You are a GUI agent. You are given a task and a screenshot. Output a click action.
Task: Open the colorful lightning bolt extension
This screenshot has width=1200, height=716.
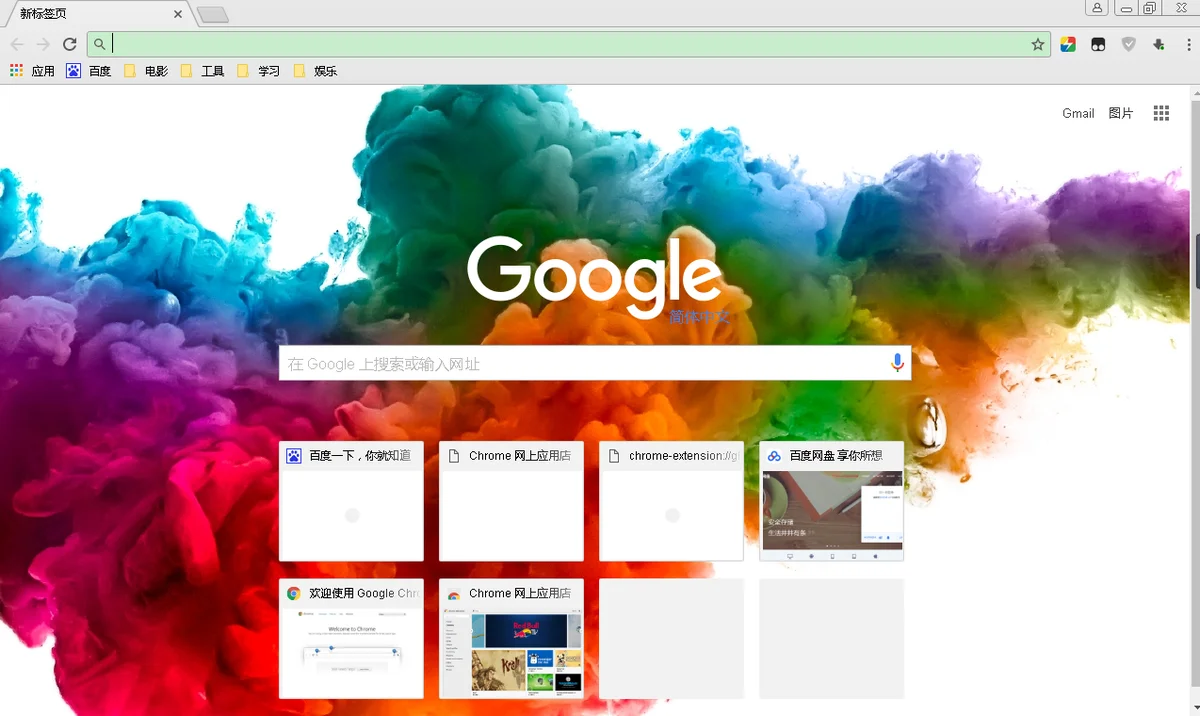click(x=1068, y=44)
